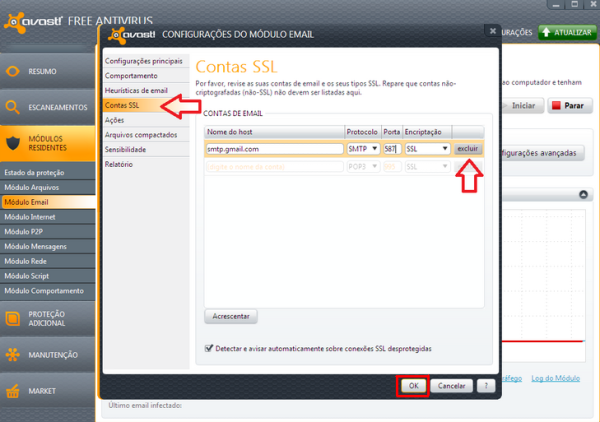This screenshot has height=422, width=600.
Task: Open Encriptação dropdown for smtp.gmail.com
Action: coord(427,148)
